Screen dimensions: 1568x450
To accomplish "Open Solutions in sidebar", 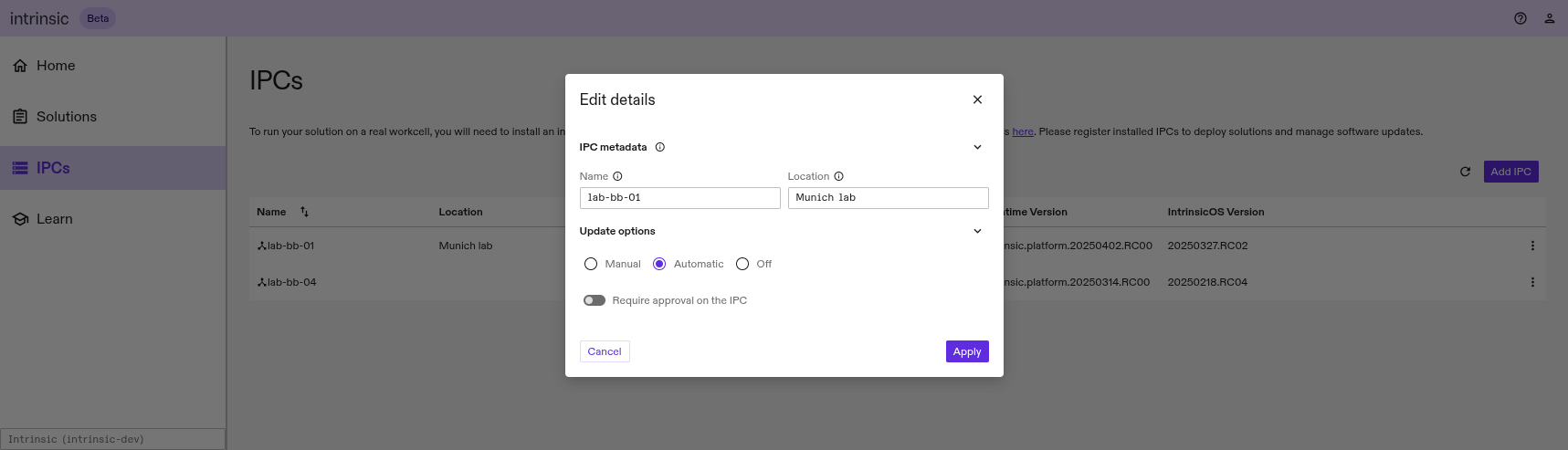I will click(x=113, y=117).
